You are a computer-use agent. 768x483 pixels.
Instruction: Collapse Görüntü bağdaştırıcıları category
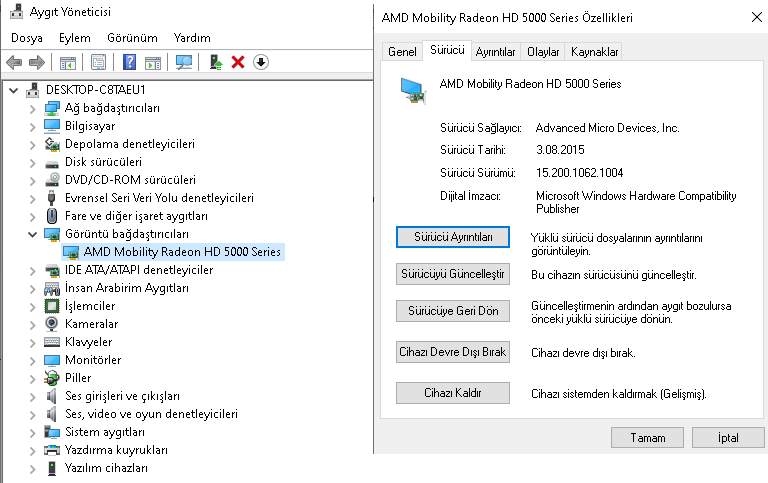pyautogui.click(x=32, y=234)
